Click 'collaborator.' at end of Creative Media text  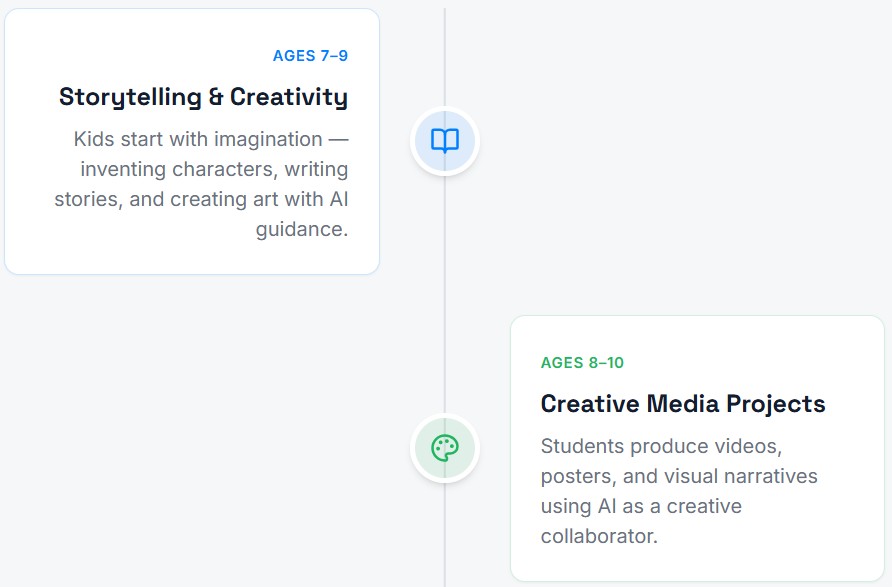pos(599,536)
